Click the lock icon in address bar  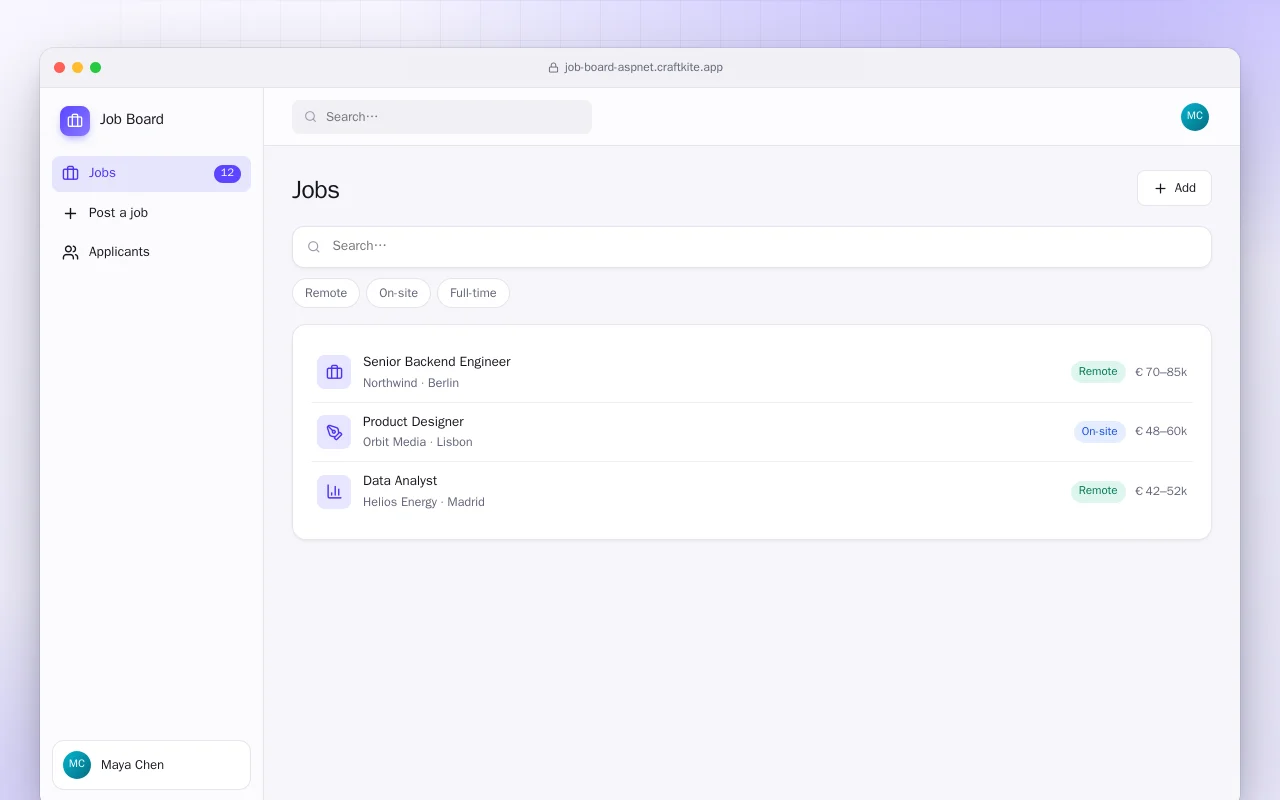(x=553, y=68)
